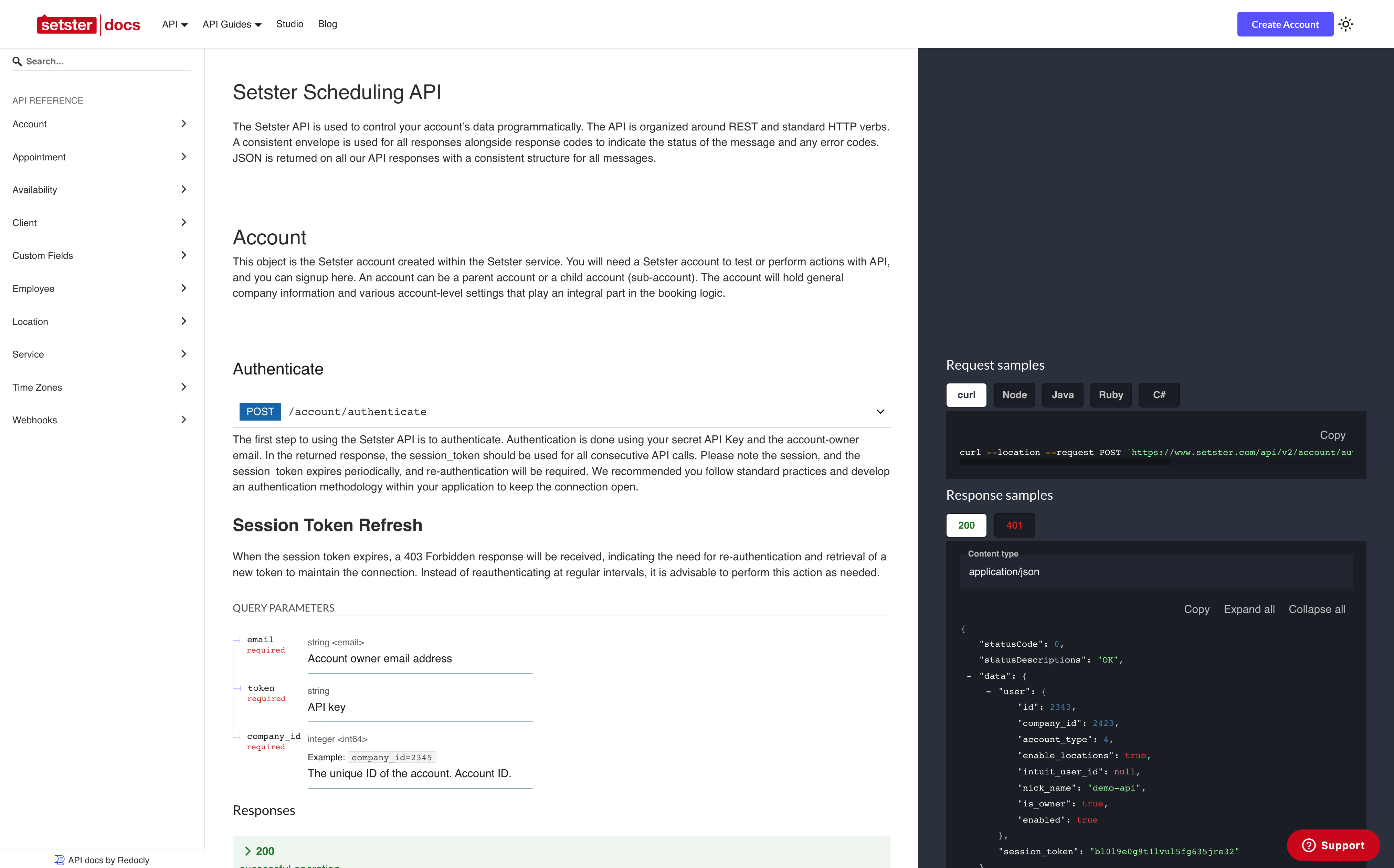The image size is (1394, 868).
Task: Open the API dropdown menu
Action: [x=174, y=24]
